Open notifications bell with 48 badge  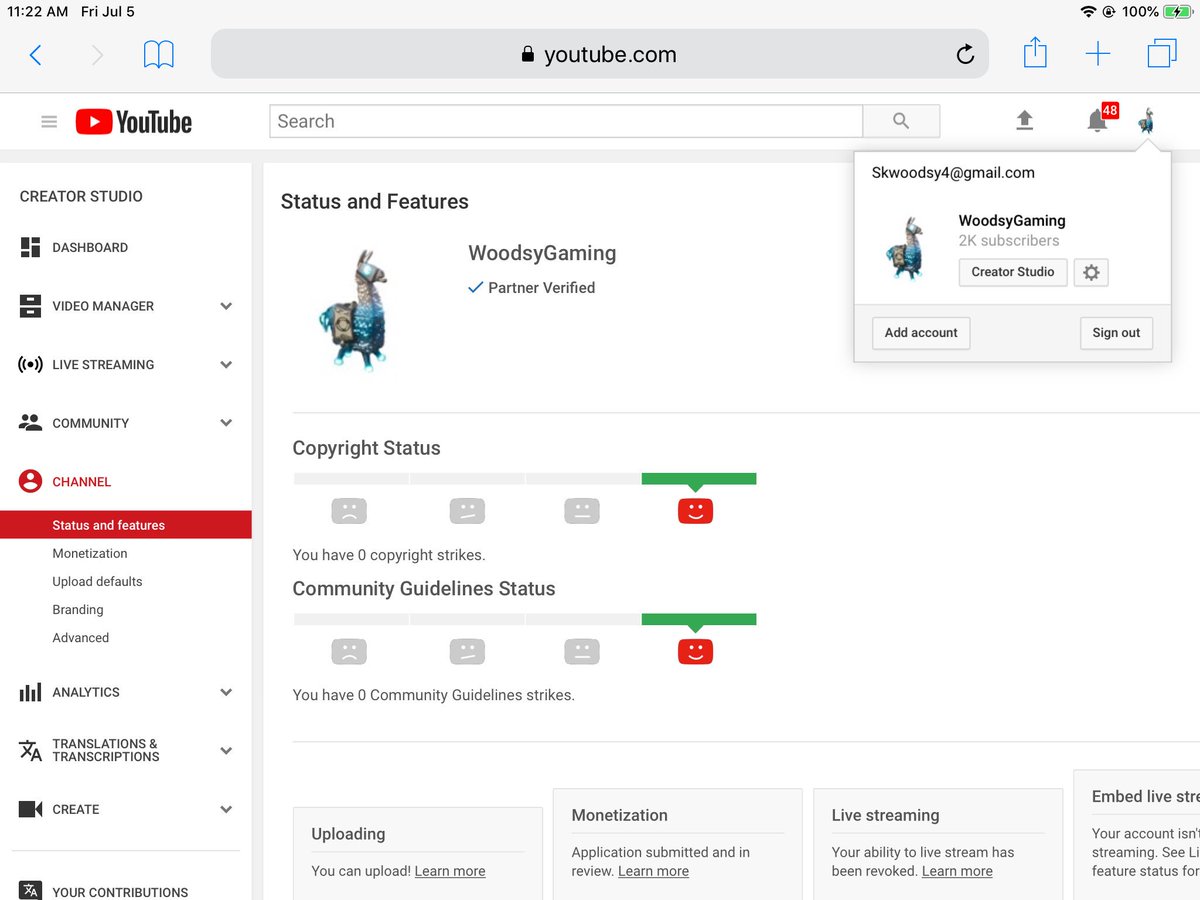1099,121
